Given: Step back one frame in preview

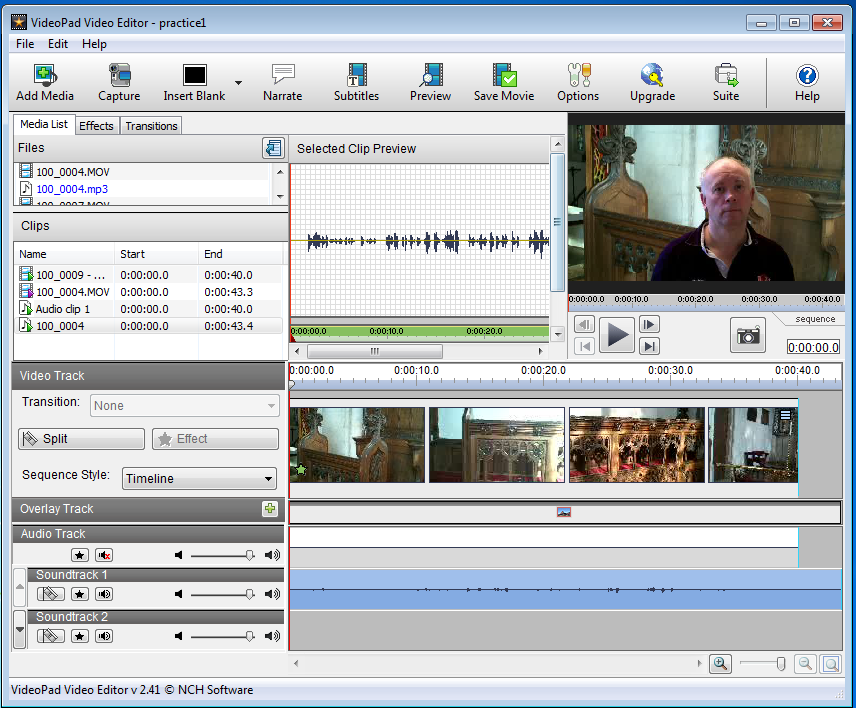Looking at the screenshot, I should (x=584, y=325).
